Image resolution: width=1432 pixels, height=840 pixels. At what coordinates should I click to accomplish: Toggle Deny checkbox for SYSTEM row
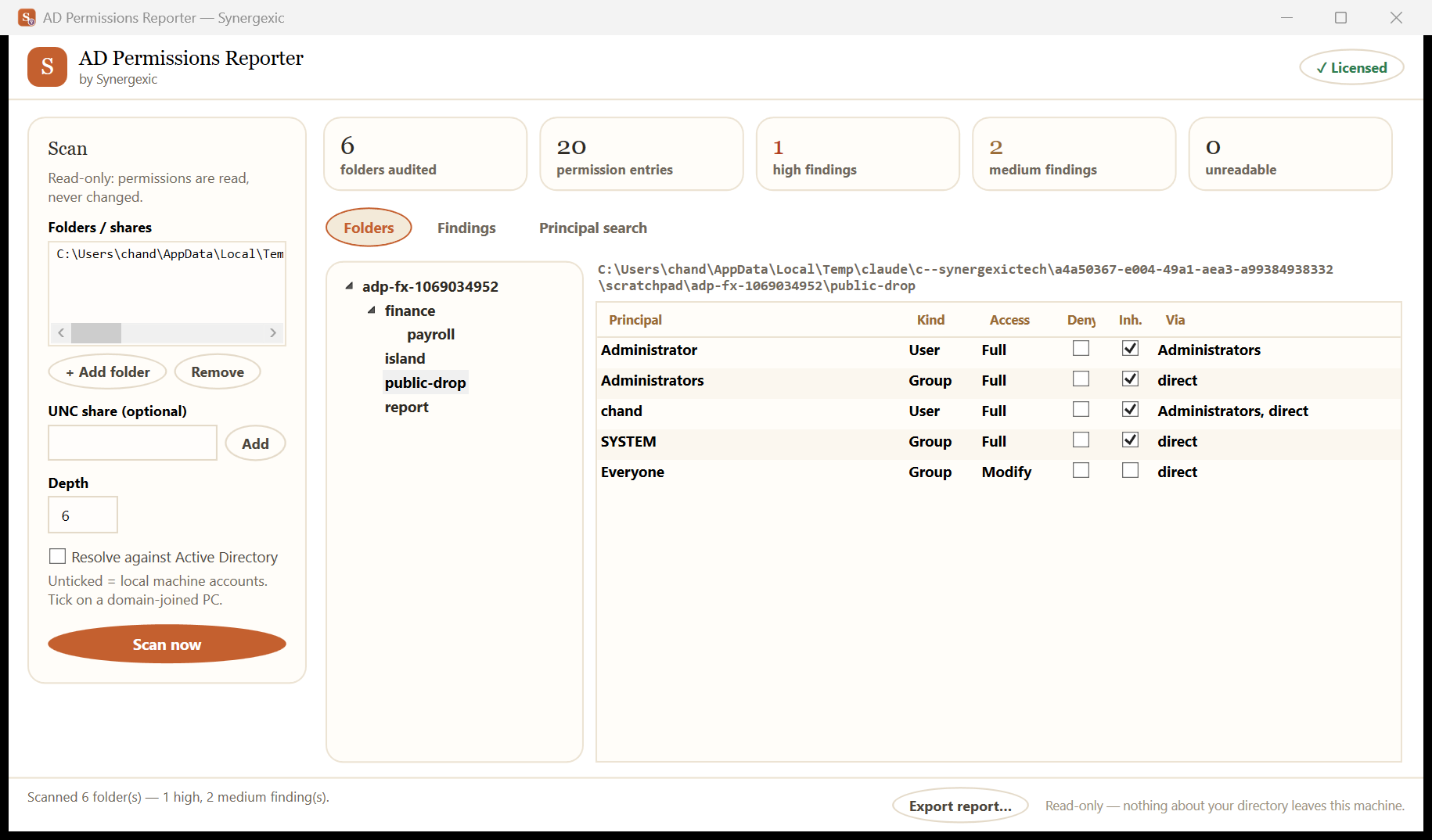[x=1081, y=440]
